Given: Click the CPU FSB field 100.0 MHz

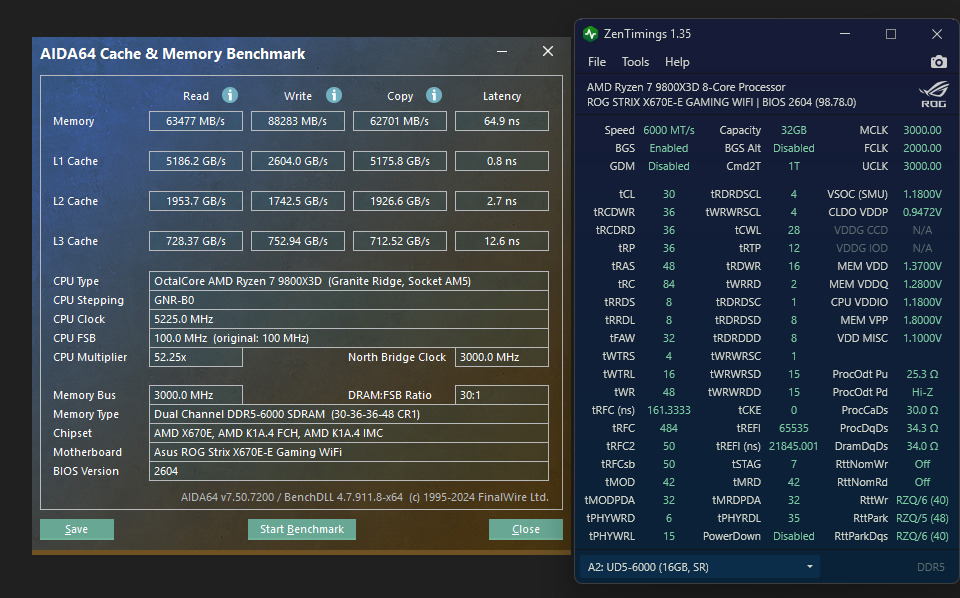Looking at the screenshot, I should click(x=348, y=338).
